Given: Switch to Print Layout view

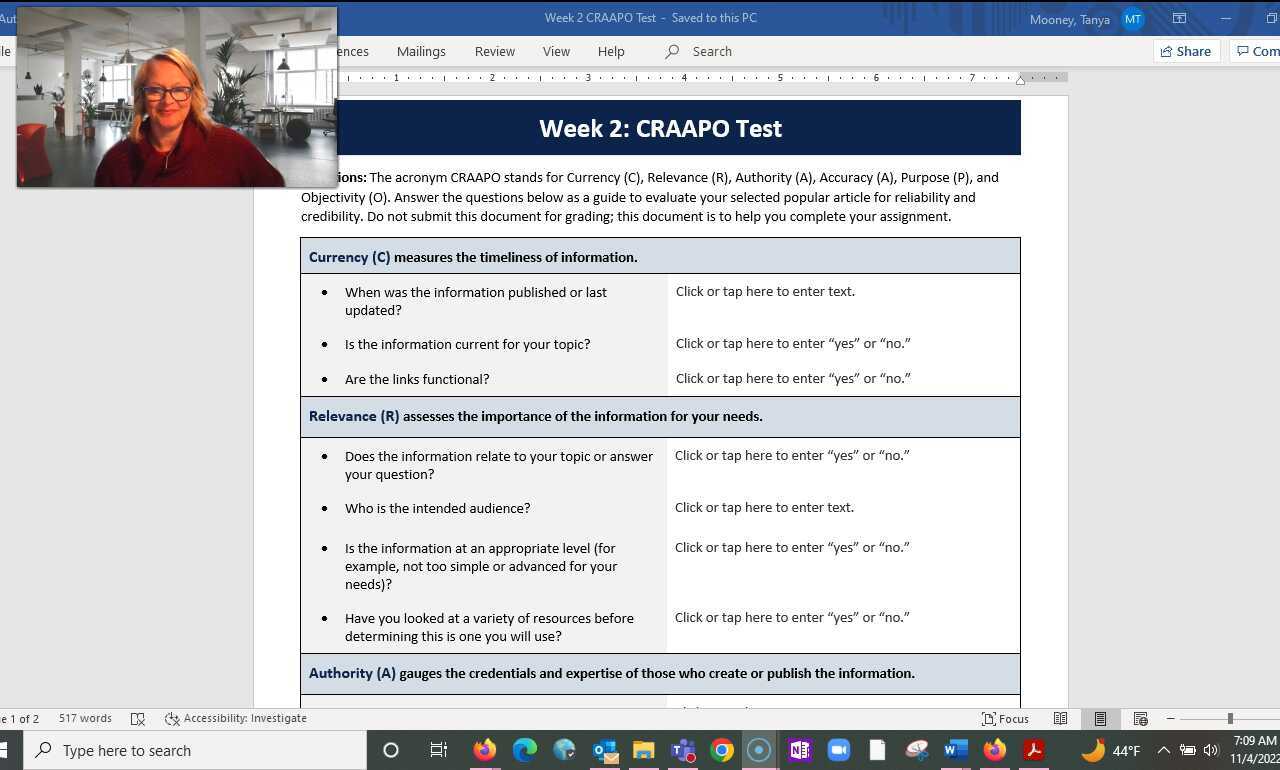Looking at the screenshot, I should [x=1100, y=718].
